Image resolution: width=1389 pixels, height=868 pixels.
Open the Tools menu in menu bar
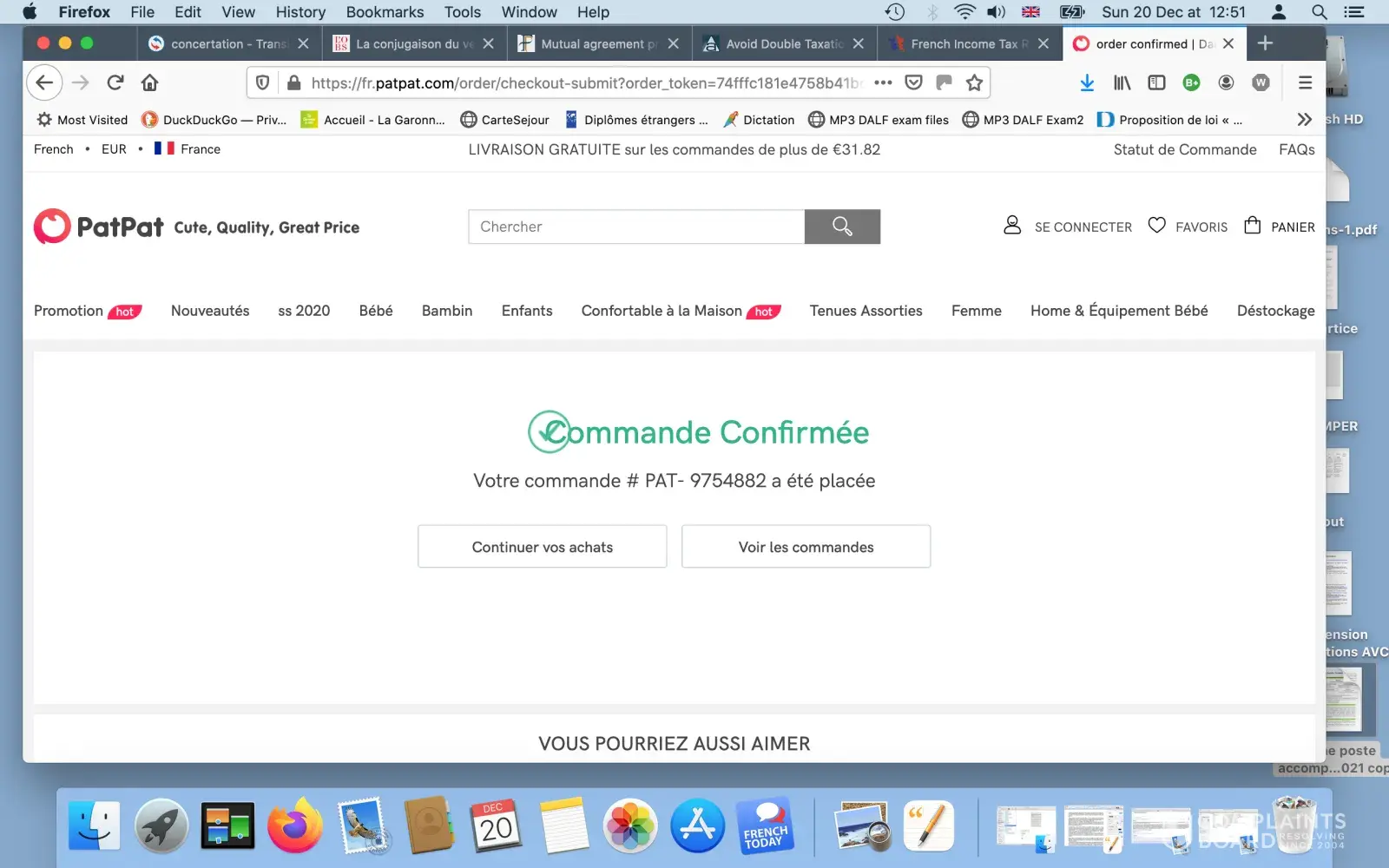click(463, 12)
